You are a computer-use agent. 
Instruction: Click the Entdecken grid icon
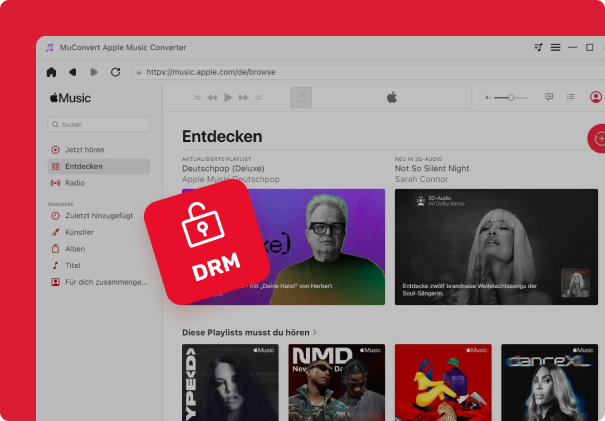tap(56, 166)
